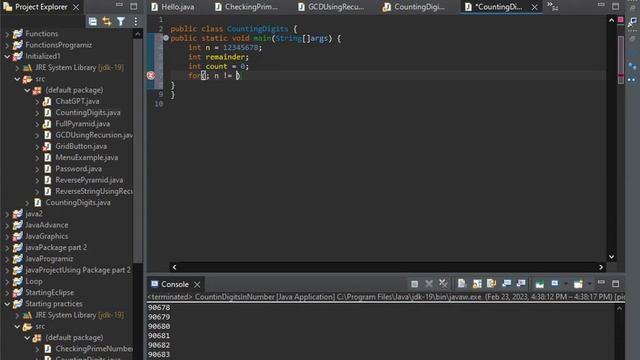Screen dimensions: 640x360
Task: Maximize the editor area
Action: (616, 6)
